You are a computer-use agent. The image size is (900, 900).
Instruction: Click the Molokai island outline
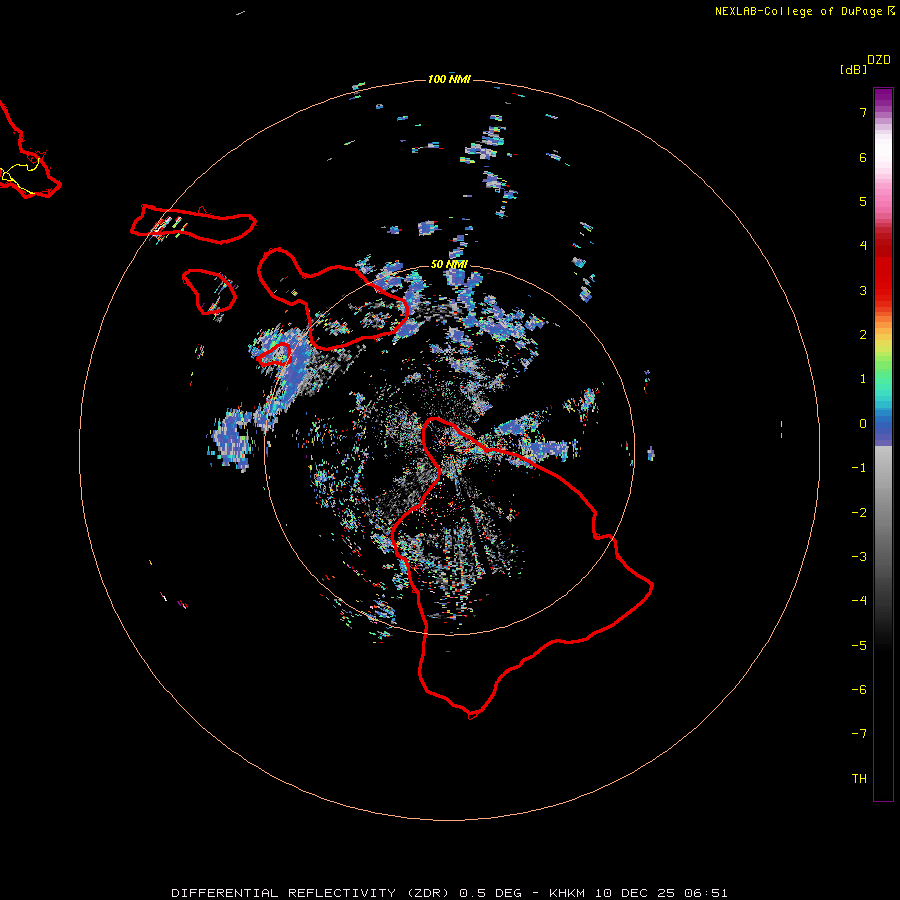click(x=193, y=224)
